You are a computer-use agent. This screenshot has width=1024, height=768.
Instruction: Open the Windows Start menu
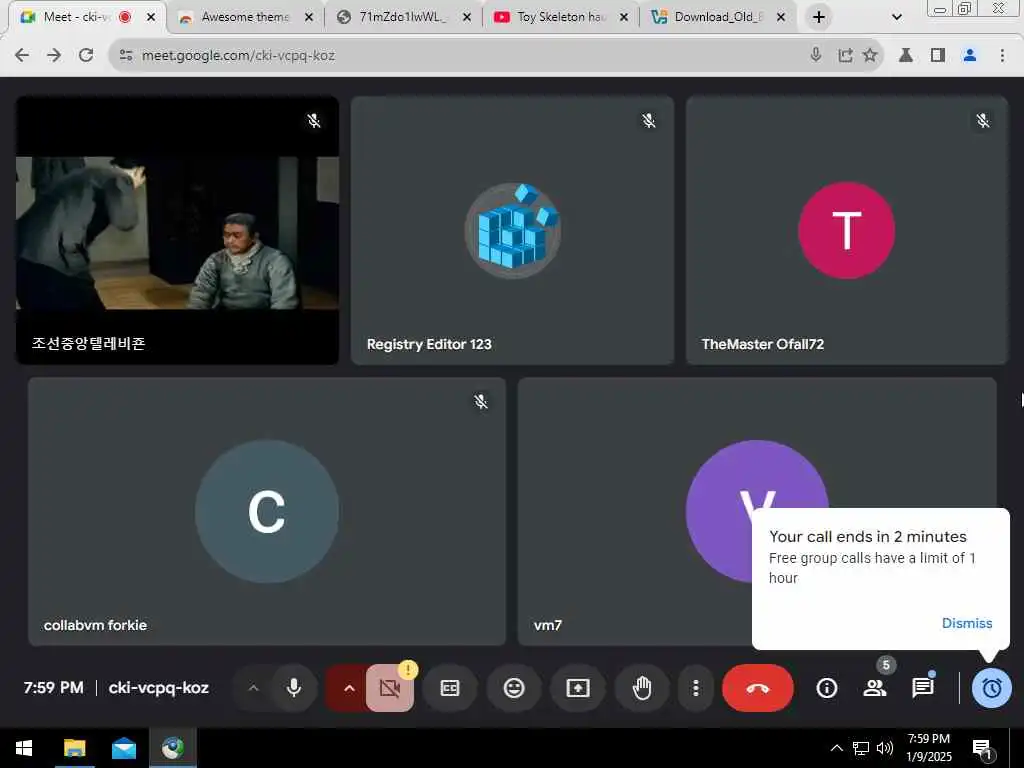[x=24, y=748]
